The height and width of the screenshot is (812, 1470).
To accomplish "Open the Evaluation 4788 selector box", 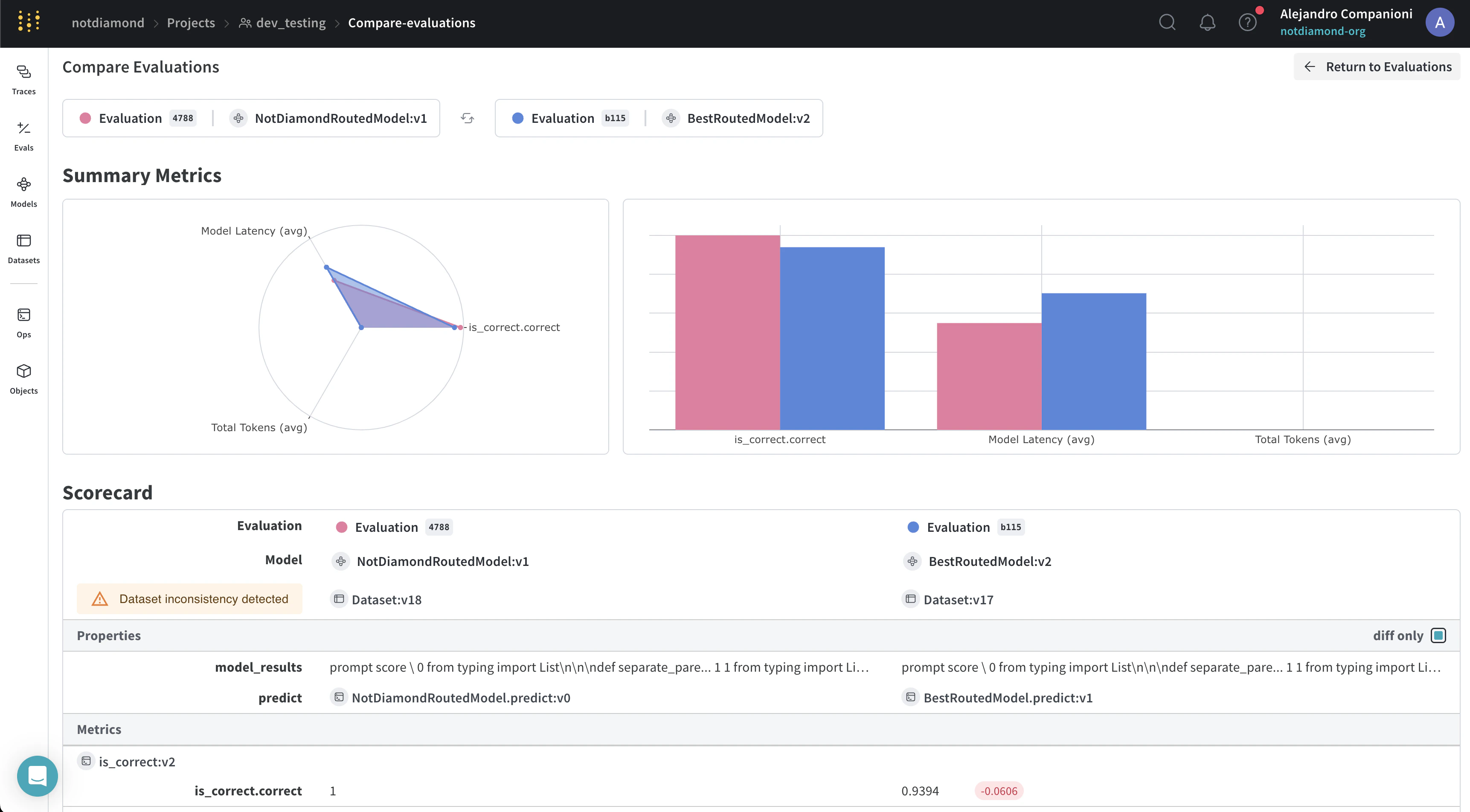I will 137,118.
